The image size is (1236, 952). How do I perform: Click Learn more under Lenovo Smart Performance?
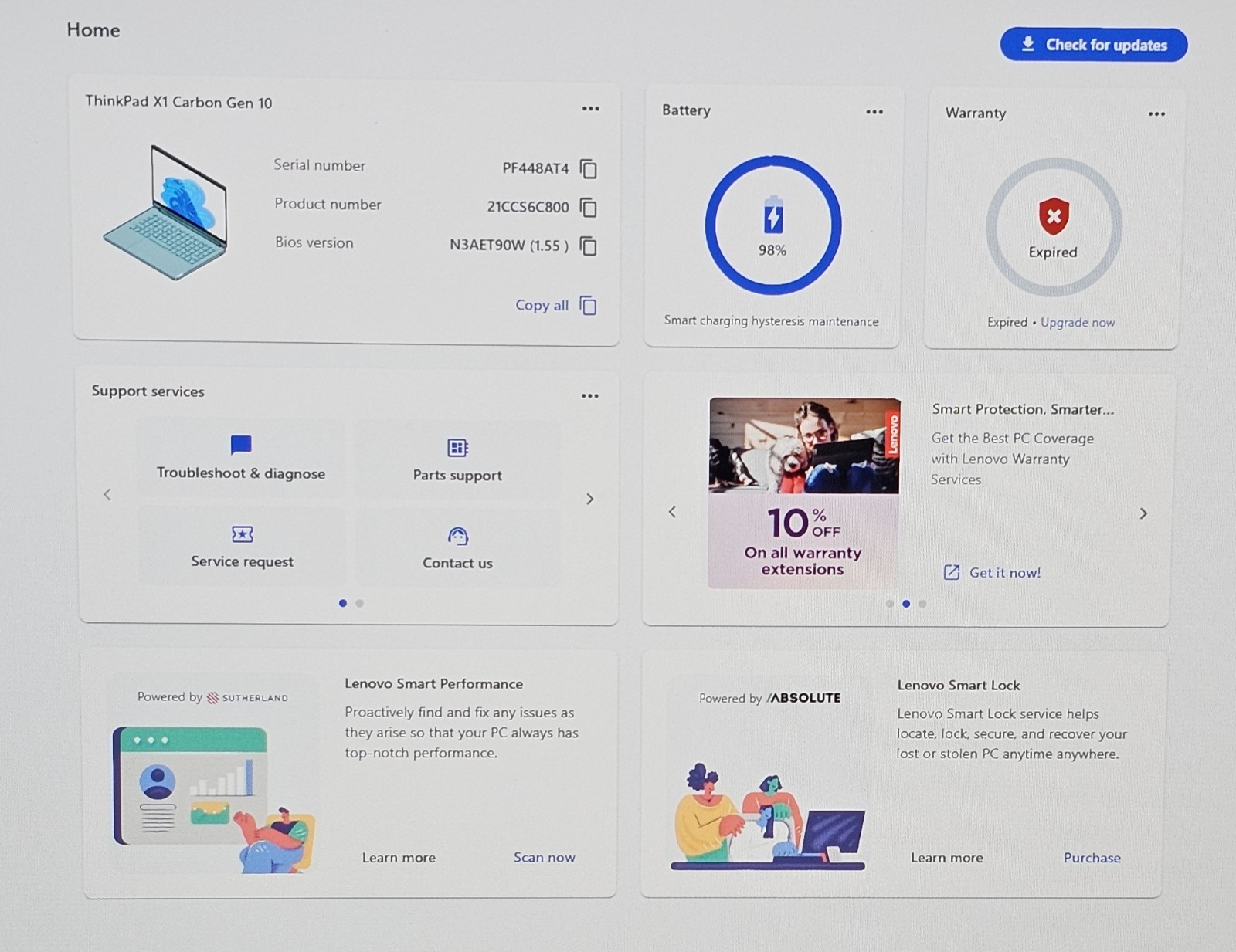click(399, 858)
